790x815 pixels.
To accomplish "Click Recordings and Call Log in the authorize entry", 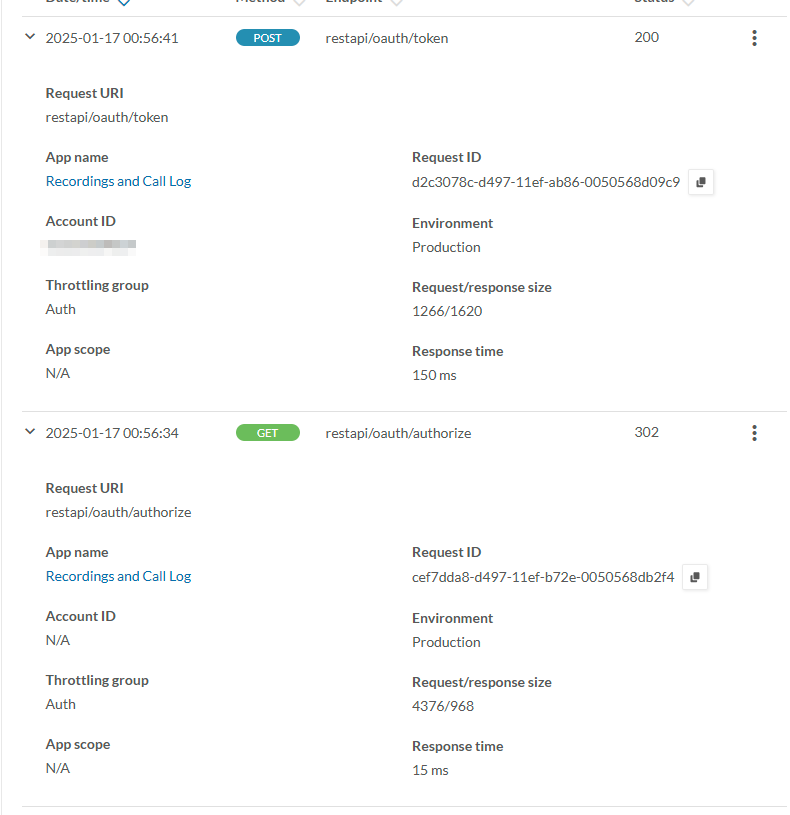I will click(118, 576).
